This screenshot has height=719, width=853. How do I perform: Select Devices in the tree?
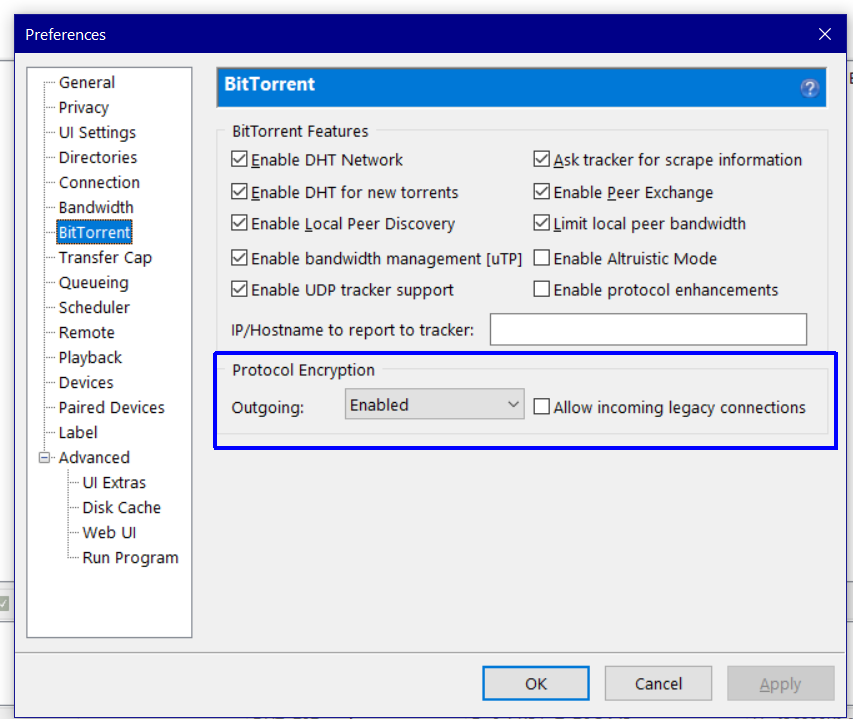click(86, 383)
